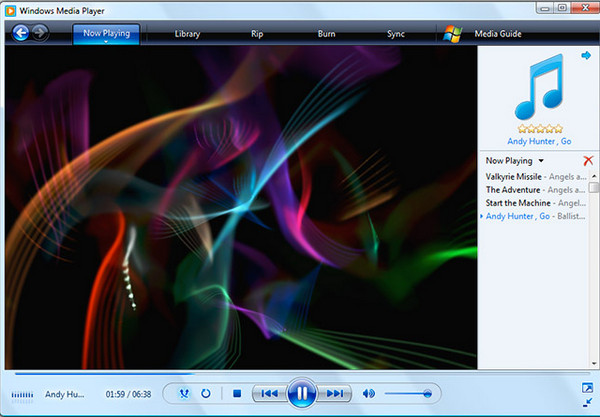This screenshot has width=600, height=417.
Task: Maximize the Windows Media Player window
Action: click(x=562, y=8)
